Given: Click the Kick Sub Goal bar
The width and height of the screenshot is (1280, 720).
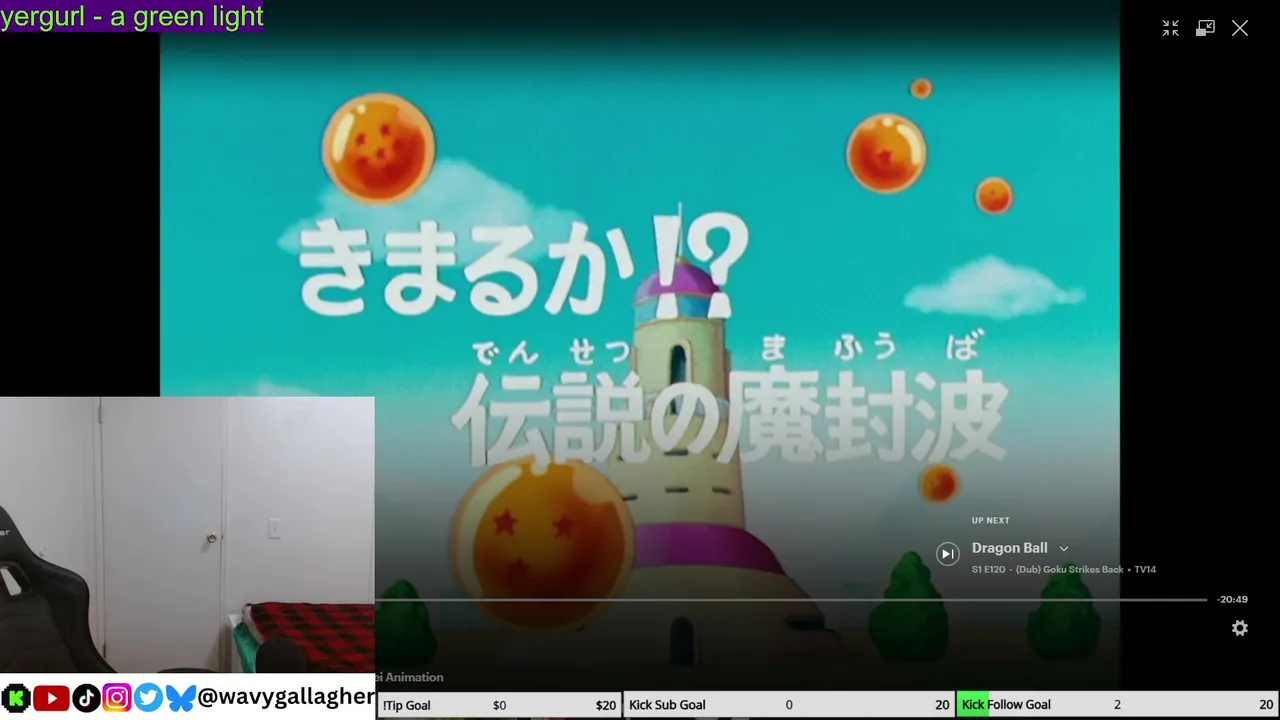Looking at the screenshot, I should pyautogui.click(x=789, y=705).
